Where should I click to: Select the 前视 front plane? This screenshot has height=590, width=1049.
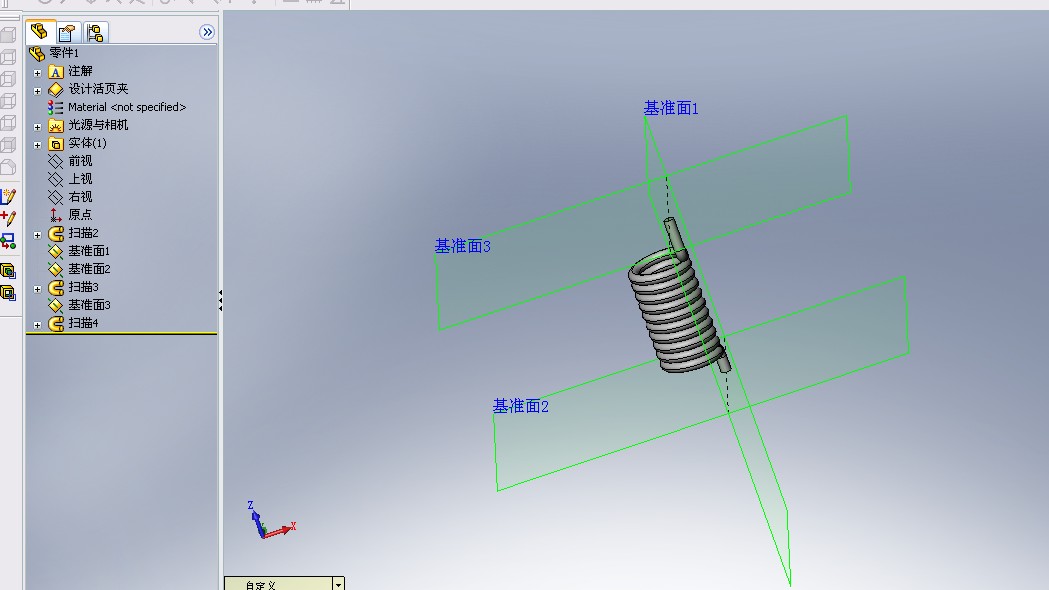coord(80,161)
